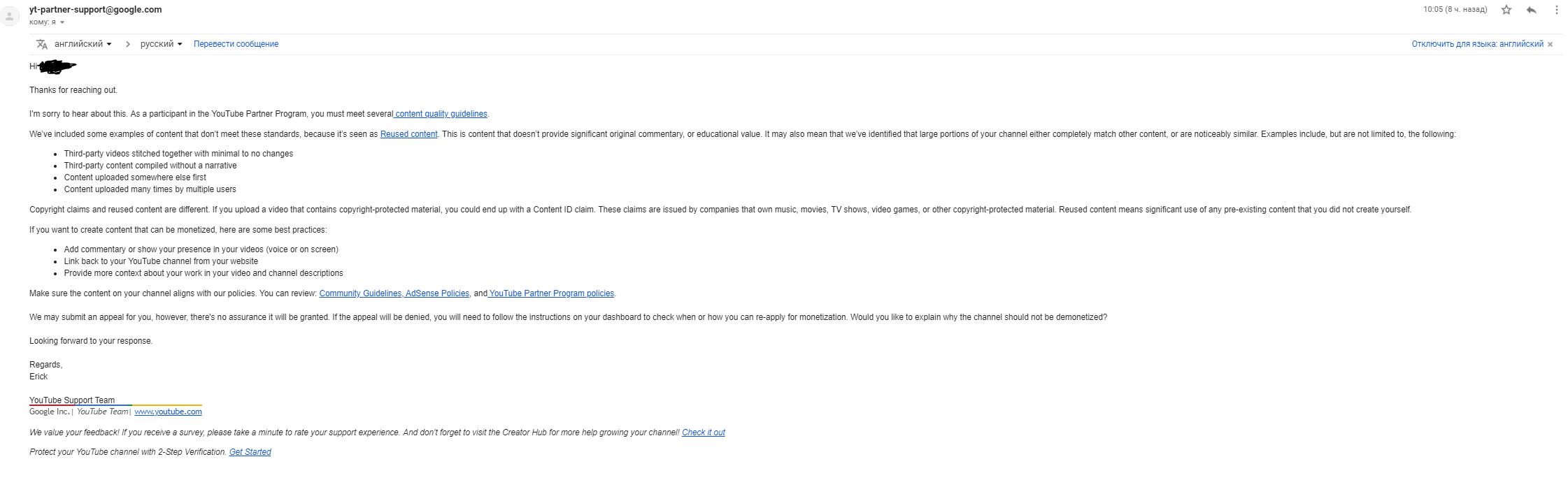The height and width of the screenshot is (480, 1568).
Task: Open YouTube Partner Program policies link
Action: (552, 293)
